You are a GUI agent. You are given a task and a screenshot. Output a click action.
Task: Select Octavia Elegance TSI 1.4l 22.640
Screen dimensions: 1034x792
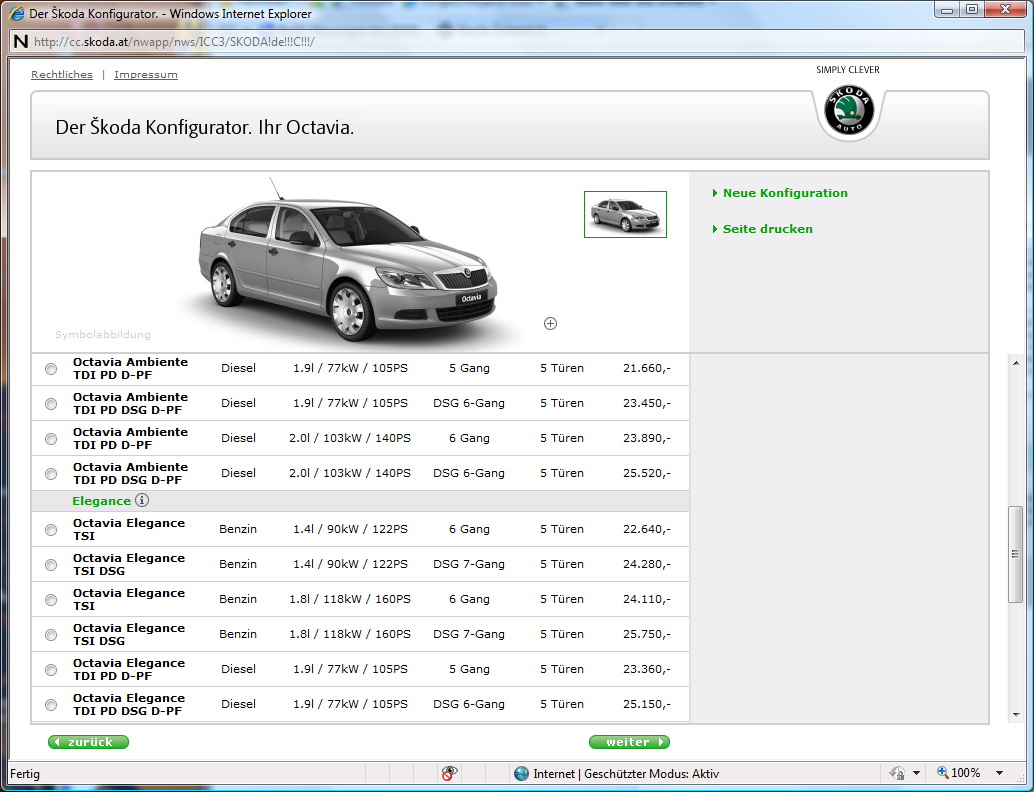[x=51, y=530]
